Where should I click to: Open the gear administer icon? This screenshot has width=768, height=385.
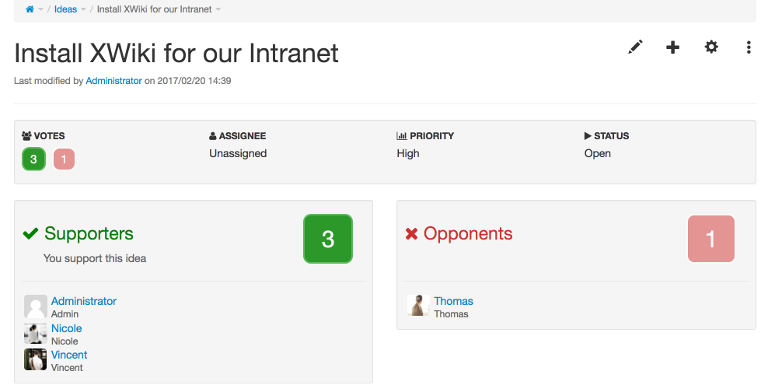tap(711, 47)
